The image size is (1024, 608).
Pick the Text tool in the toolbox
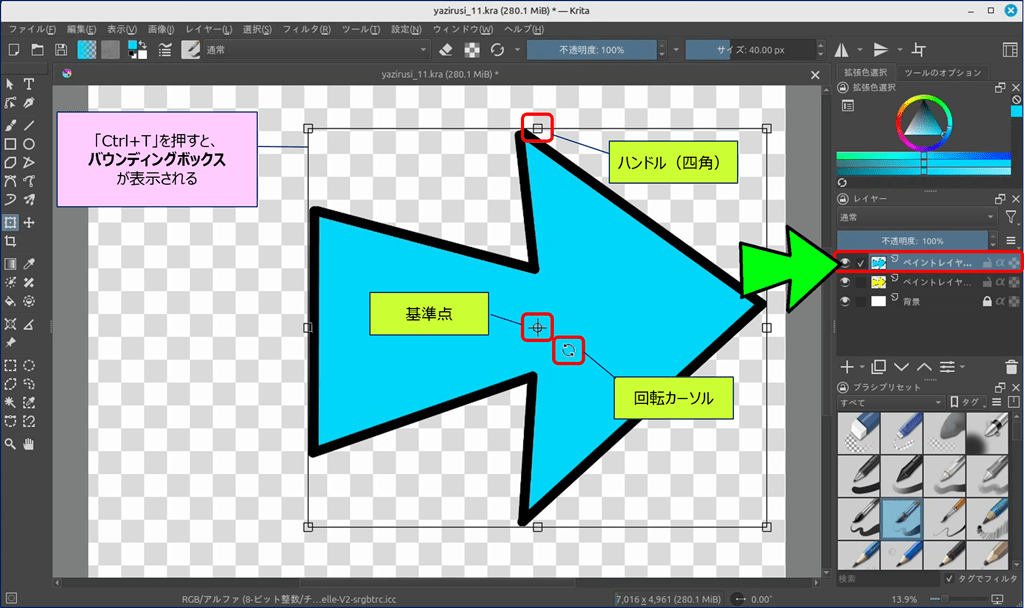coord(29,84)
